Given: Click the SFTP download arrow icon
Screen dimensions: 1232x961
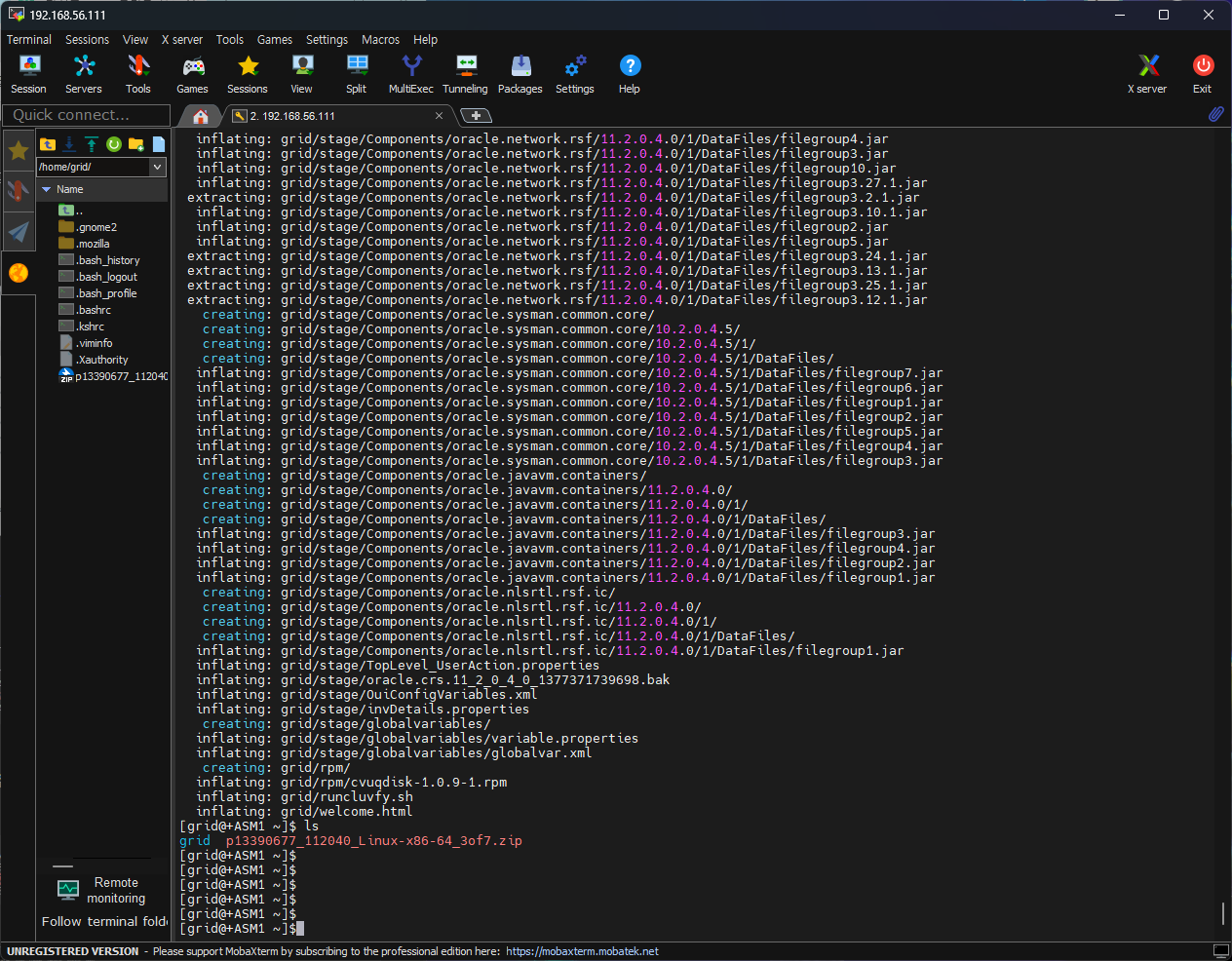Looking at the screenshot, I should click(x=69, y=144).
